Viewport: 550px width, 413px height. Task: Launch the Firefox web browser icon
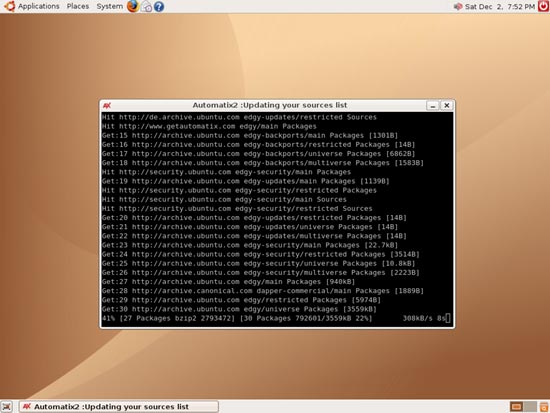coord(133,6)
